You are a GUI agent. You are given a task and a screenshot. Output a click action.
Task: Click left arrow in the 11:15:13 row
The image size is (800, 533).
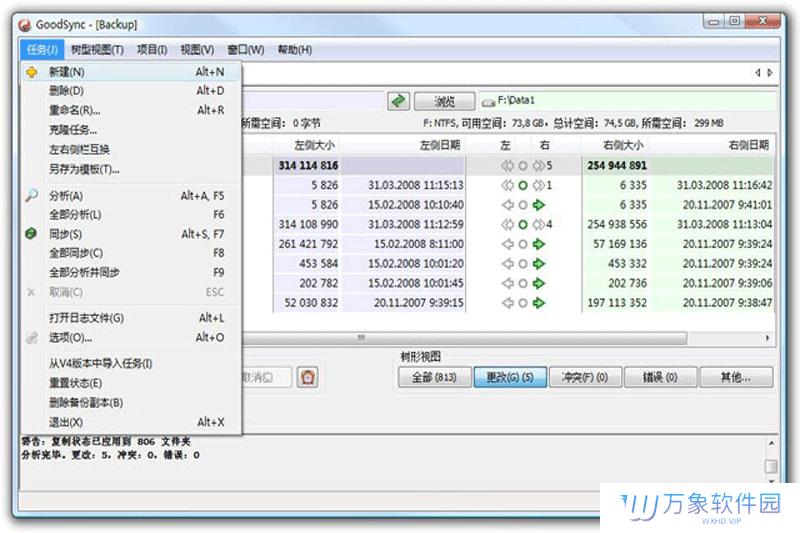tap(507, 185)
